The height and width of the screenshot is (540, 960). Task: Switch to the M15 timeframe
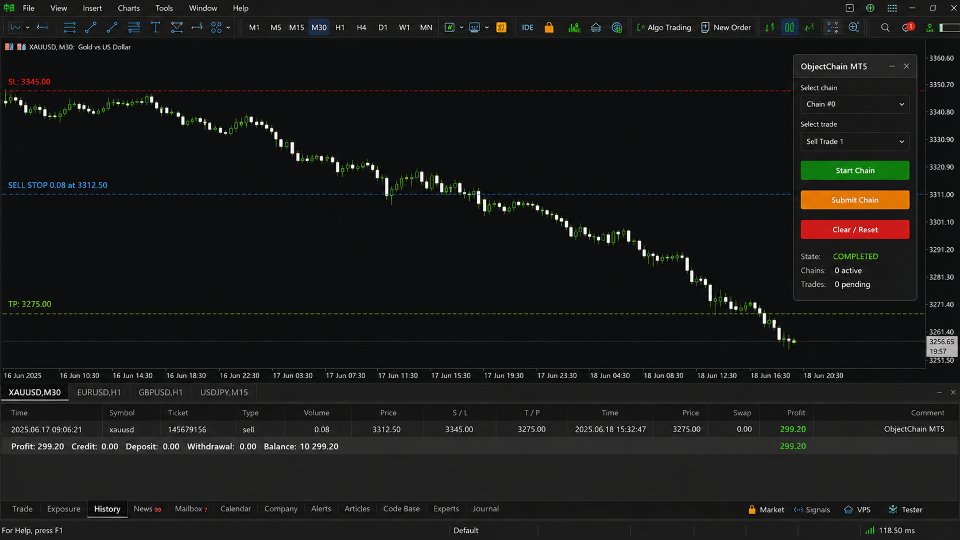tap(296, 28)
